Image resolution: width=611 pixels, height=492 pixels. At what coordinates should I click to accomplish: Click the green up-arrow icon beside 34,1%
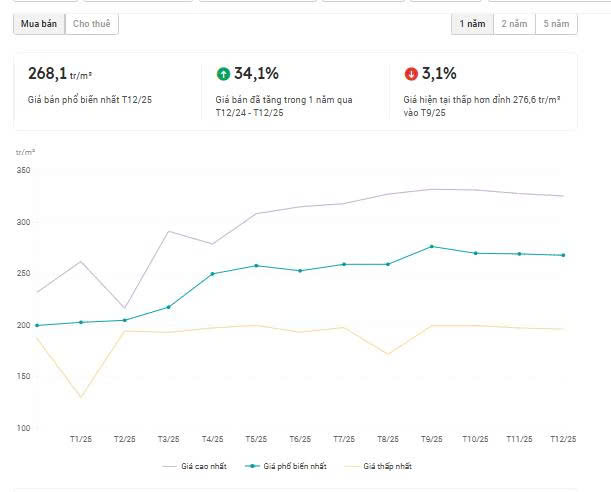223,73
